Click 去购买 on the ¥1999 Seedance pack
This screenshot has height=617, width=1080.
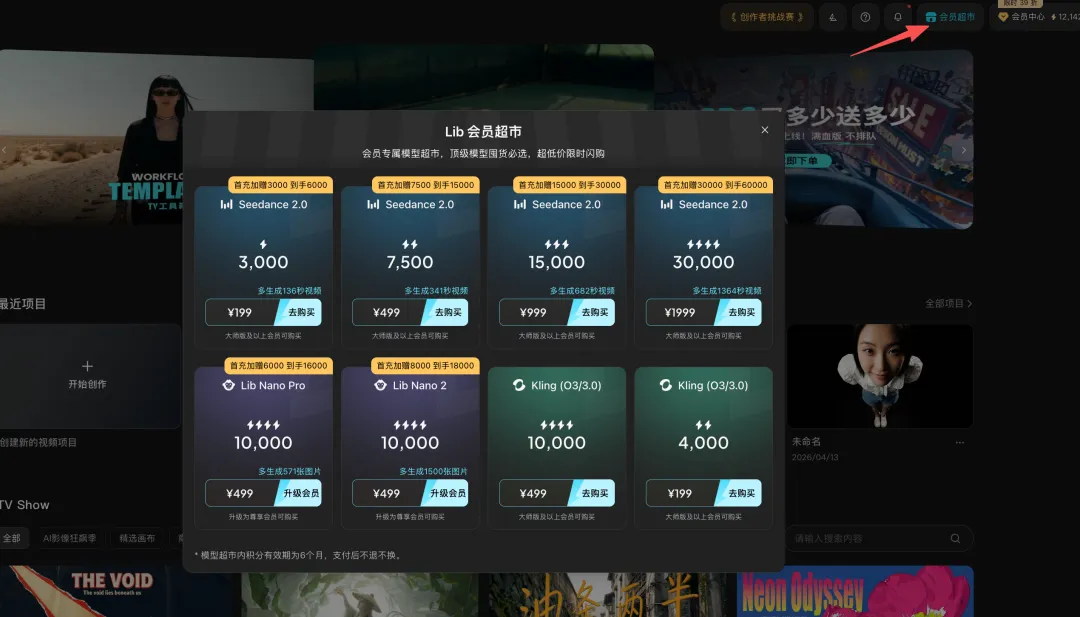(x=738, y=313)
